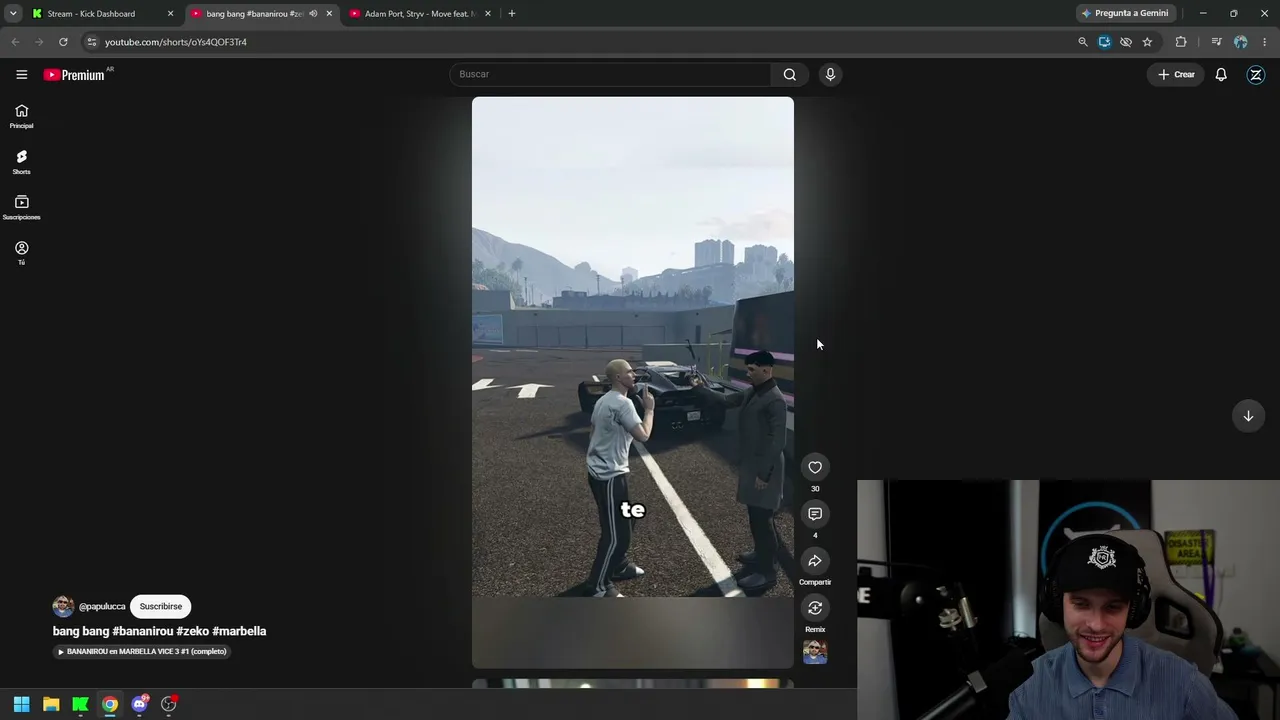Click Pregunta a Gemini button
Viewport: 1280px width, 720px height.
click(x=1125, y=14)
